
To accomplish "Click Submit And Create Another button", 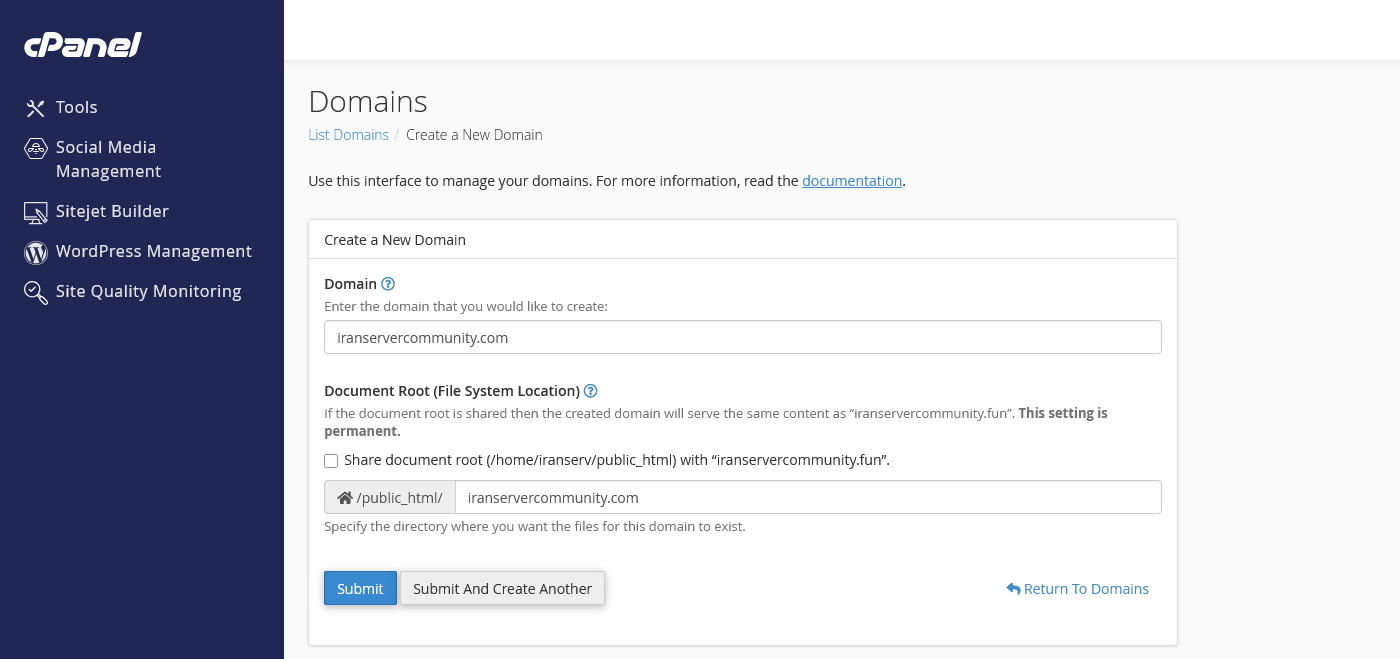I will coord(502,589).
